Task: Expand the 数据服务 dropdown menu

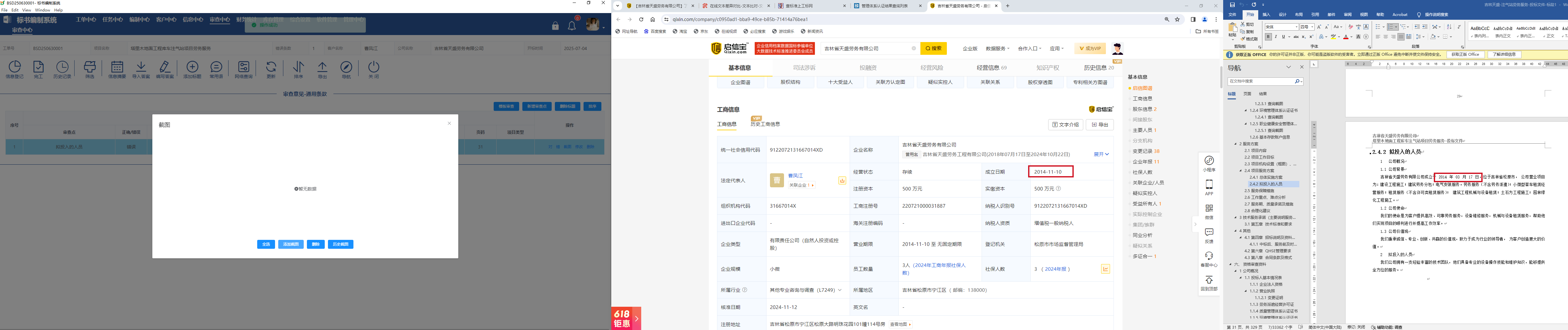Action: [997, 49]
